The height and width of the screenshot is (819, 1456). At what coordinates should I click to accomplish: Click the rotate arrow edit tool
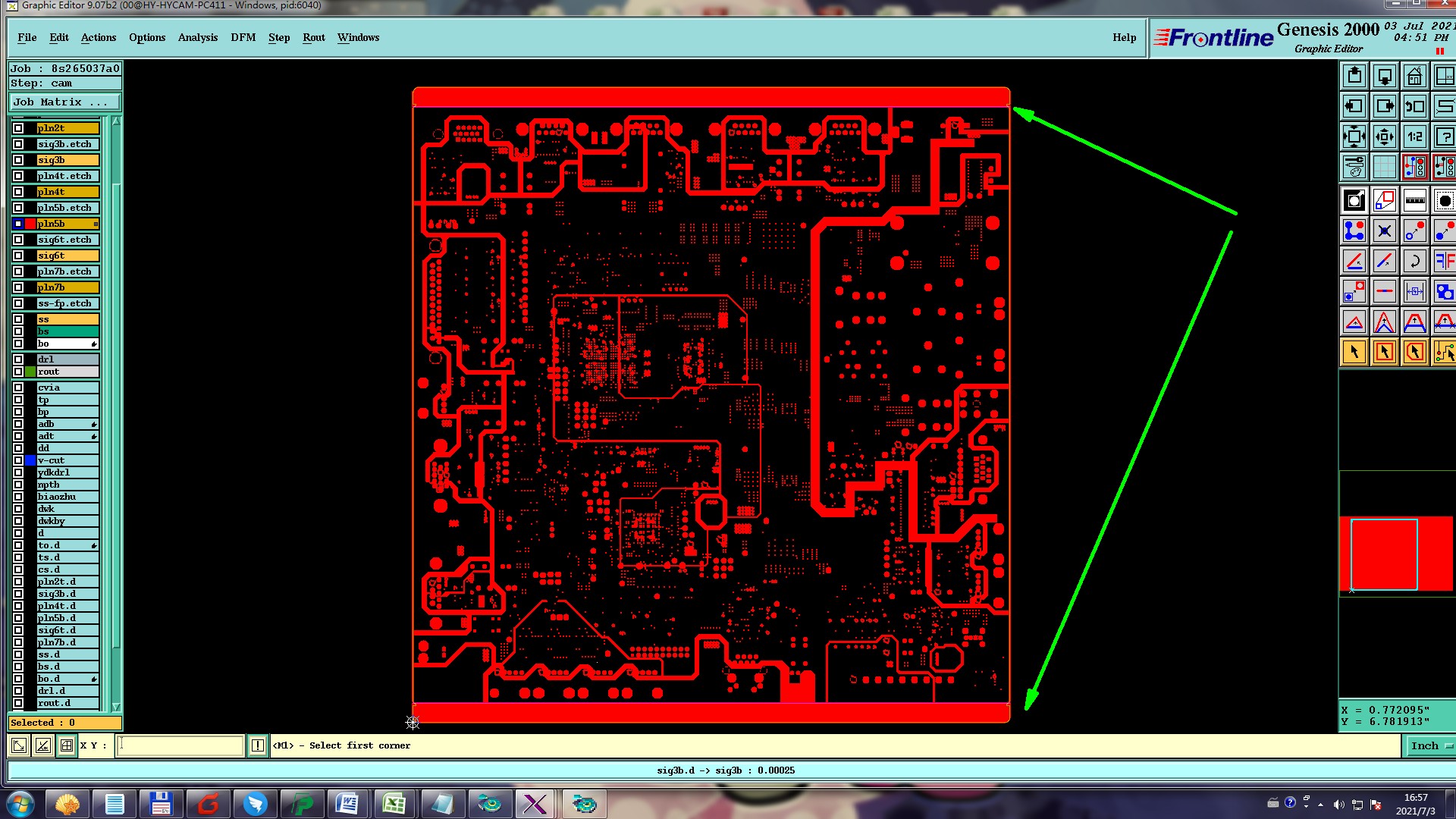click(1414, 262)
